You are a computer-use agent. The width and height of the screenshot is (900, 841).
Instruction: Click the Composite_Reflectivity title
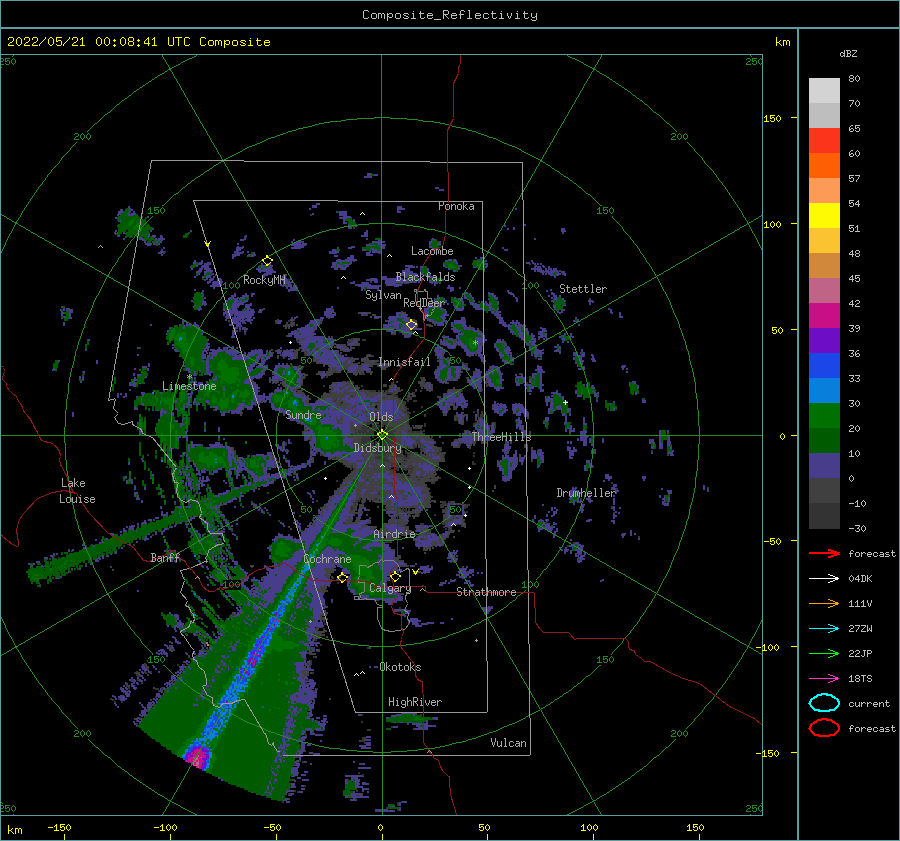coord(450,15)
